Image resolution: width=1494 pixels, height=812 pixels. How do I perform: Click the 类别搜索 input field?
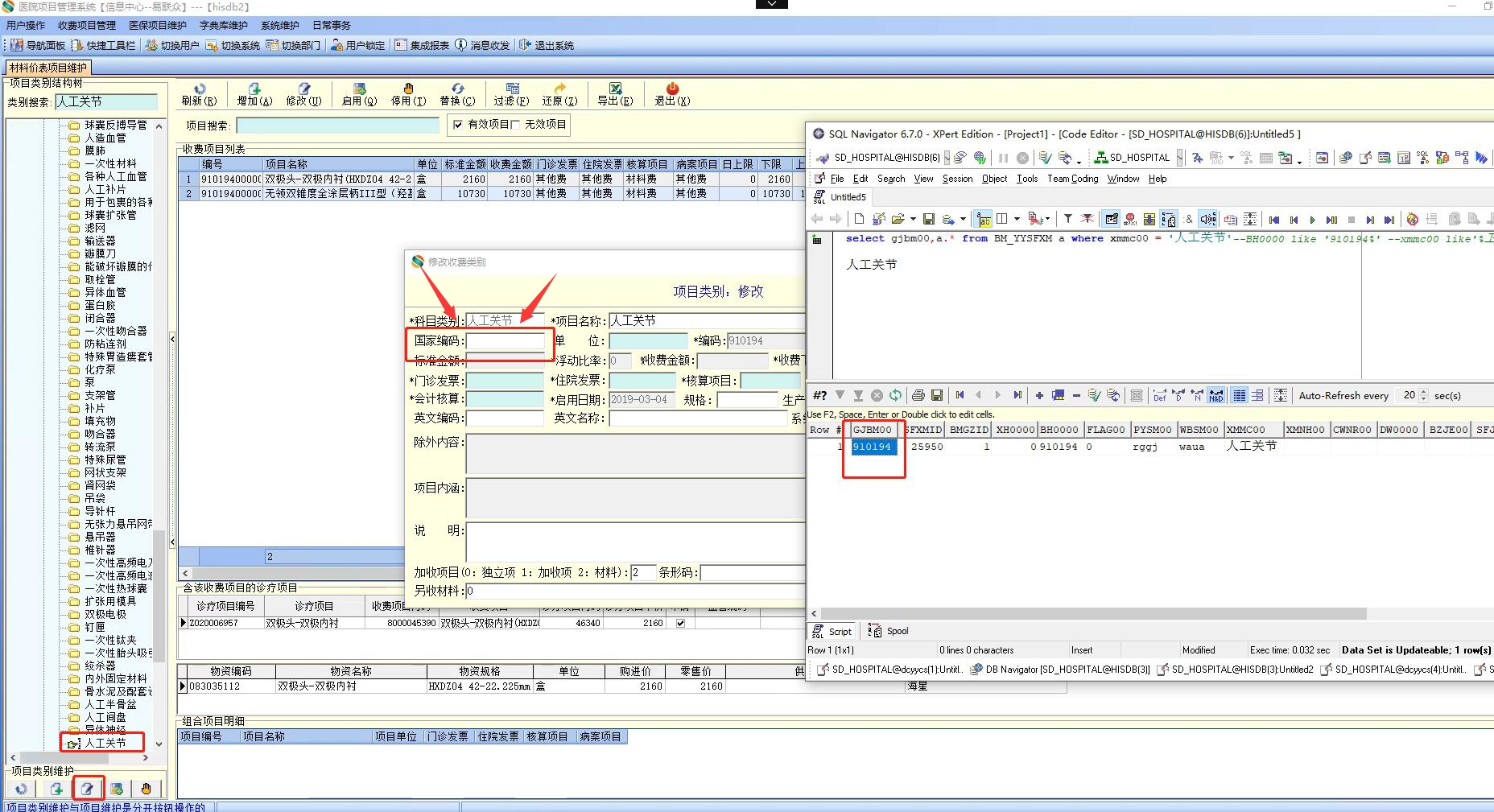click(106, 101)
